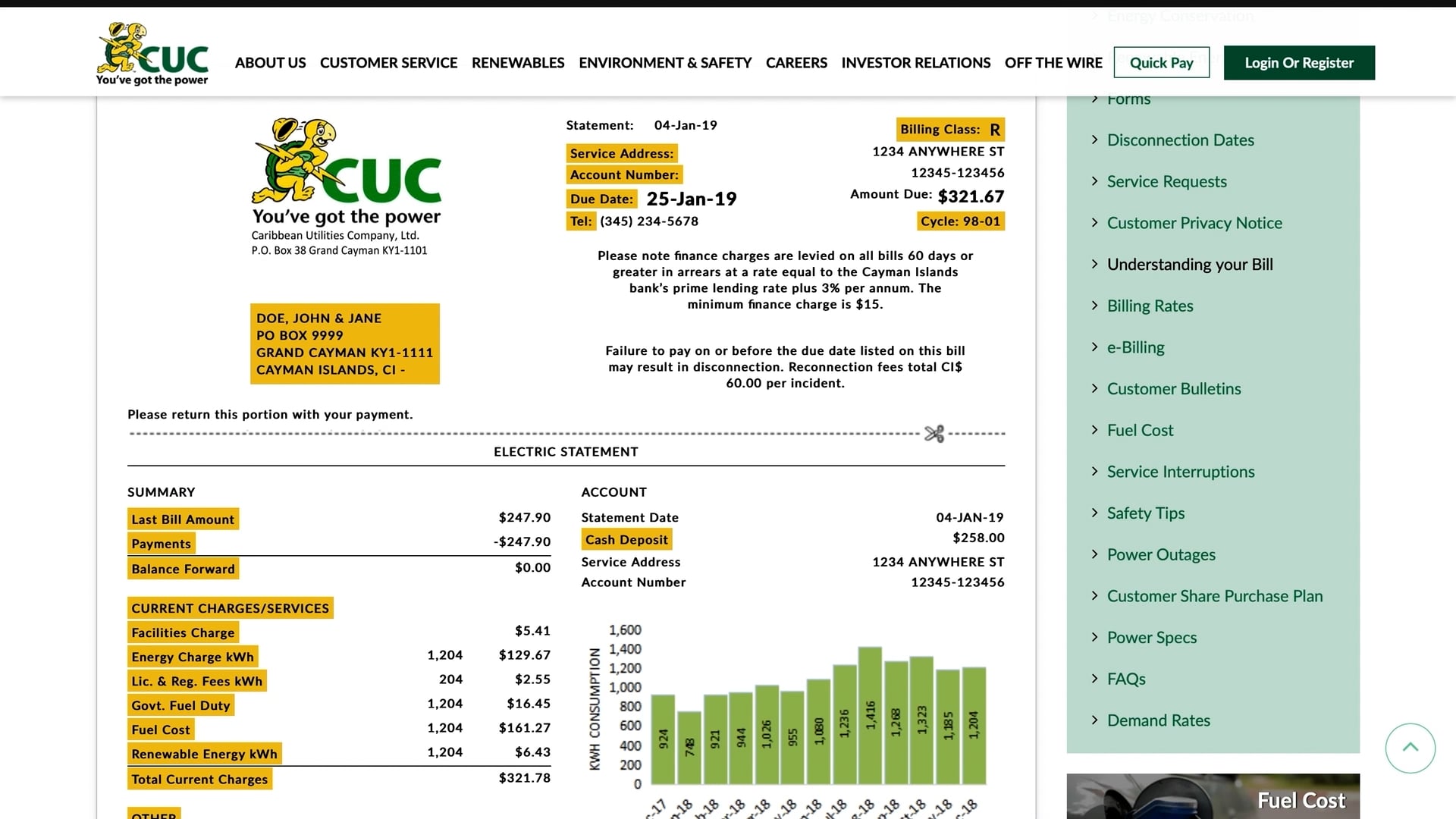The height and width of the screenshot is (819, 1456).
Task: Open the Investor Relations menu
Action: point(916,63)
